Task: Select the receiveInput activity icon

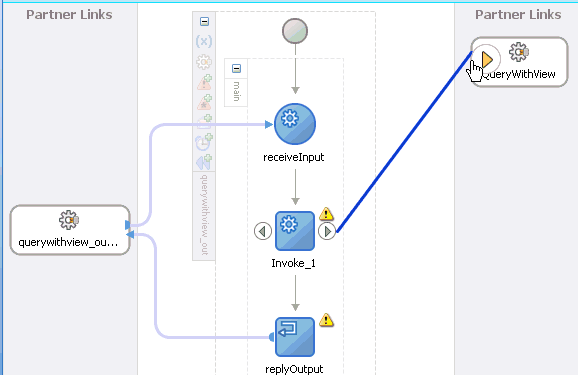Action: (x=295, y=124)
